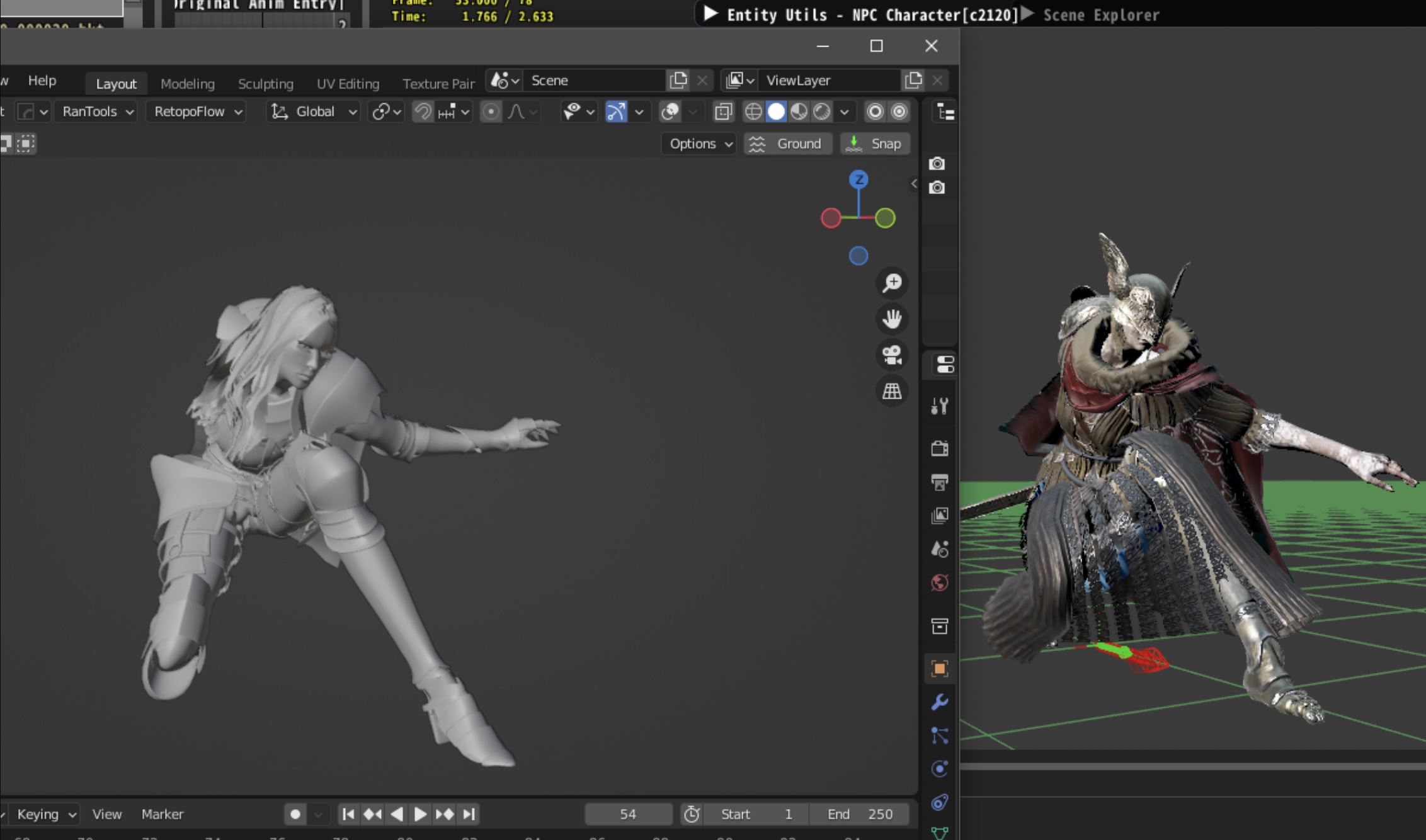Open Object properties orange square tab
The width and height of the screenshot is (1426, 840).
click(939, 669)
